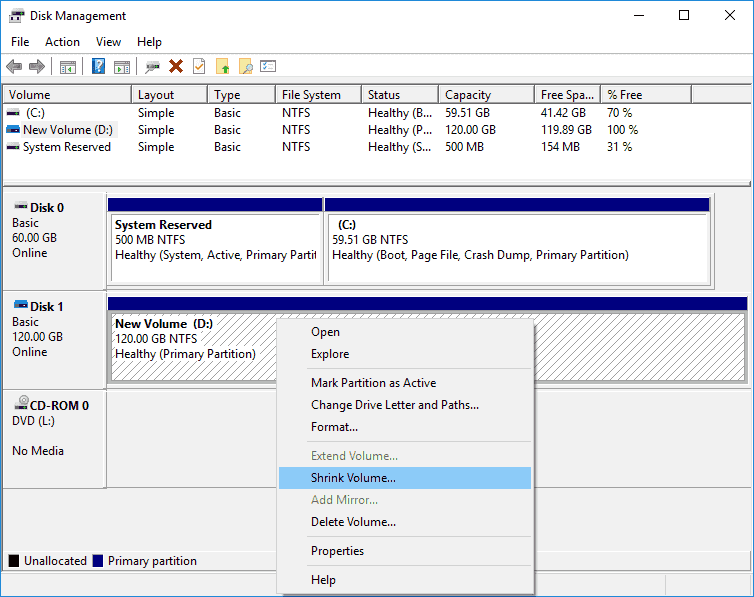Viewport: 754px width, 597px height.
Task: Click the toolbar icon with magnifying glass
Action: pos(245,67)
